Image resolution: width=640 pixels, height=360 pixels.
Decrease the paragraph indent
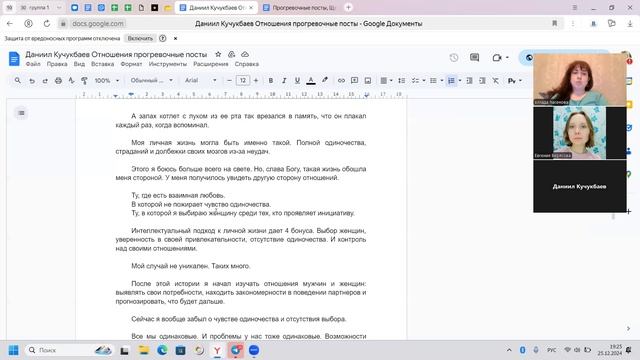click(x=469, y=81)
